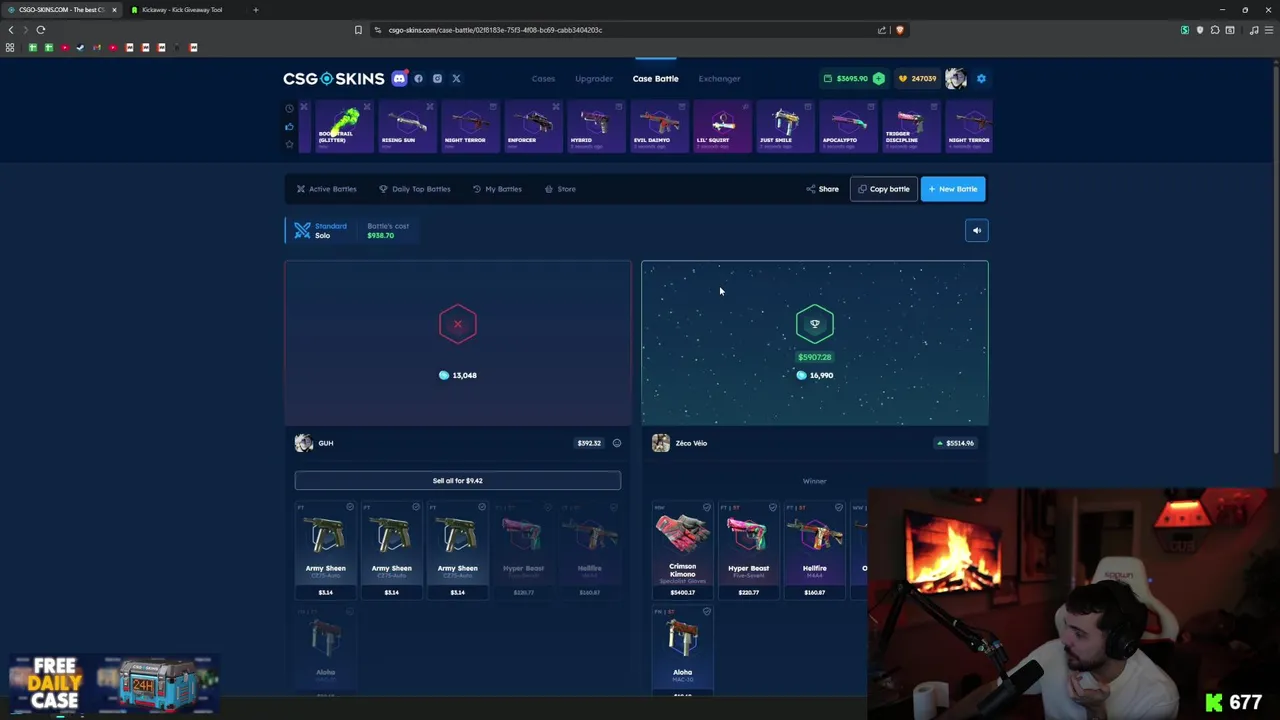Toggle shield check on winner's Aloha card
Image resolution: width=1280 pixels, height=720 pixels.
tap(707, 611)
